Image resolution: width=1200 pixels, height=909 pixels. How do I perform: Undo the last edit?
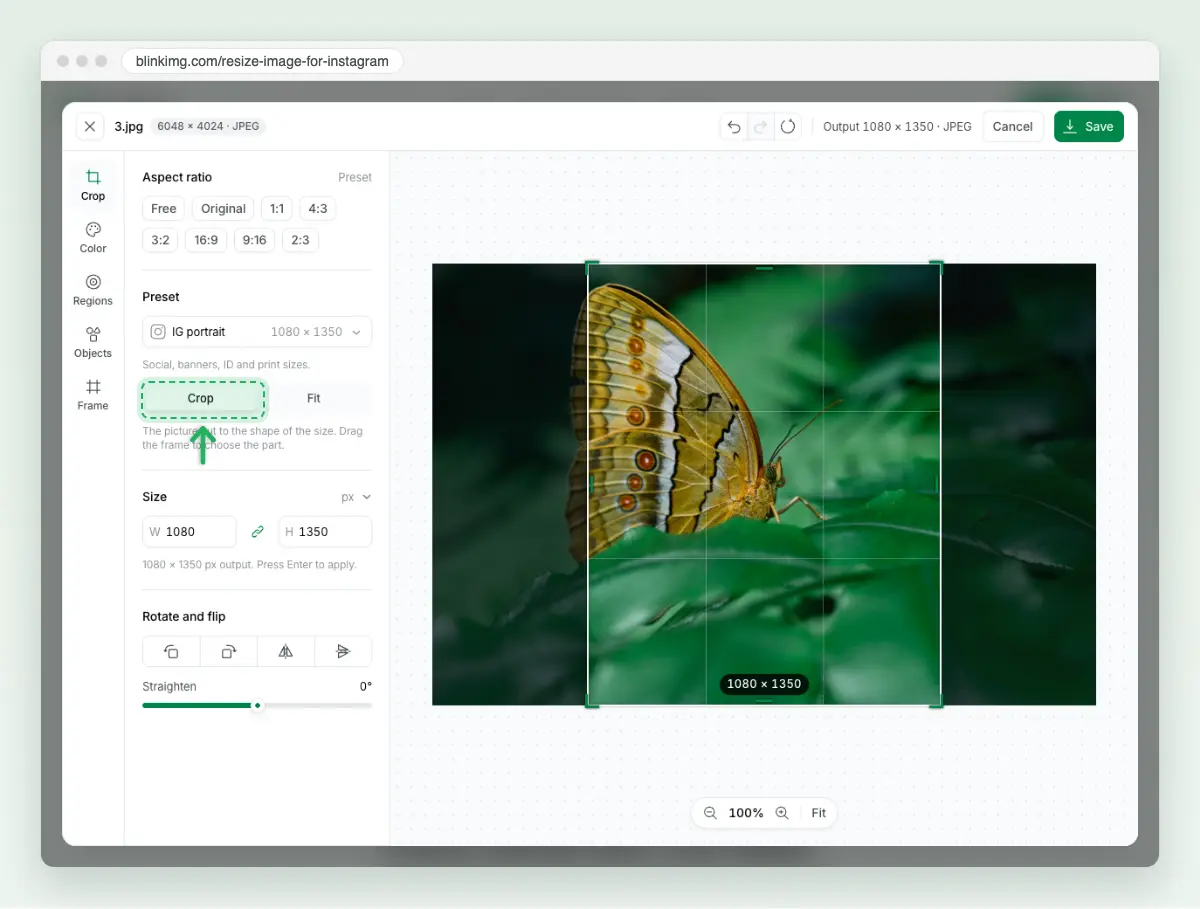[x=734, y=127]
